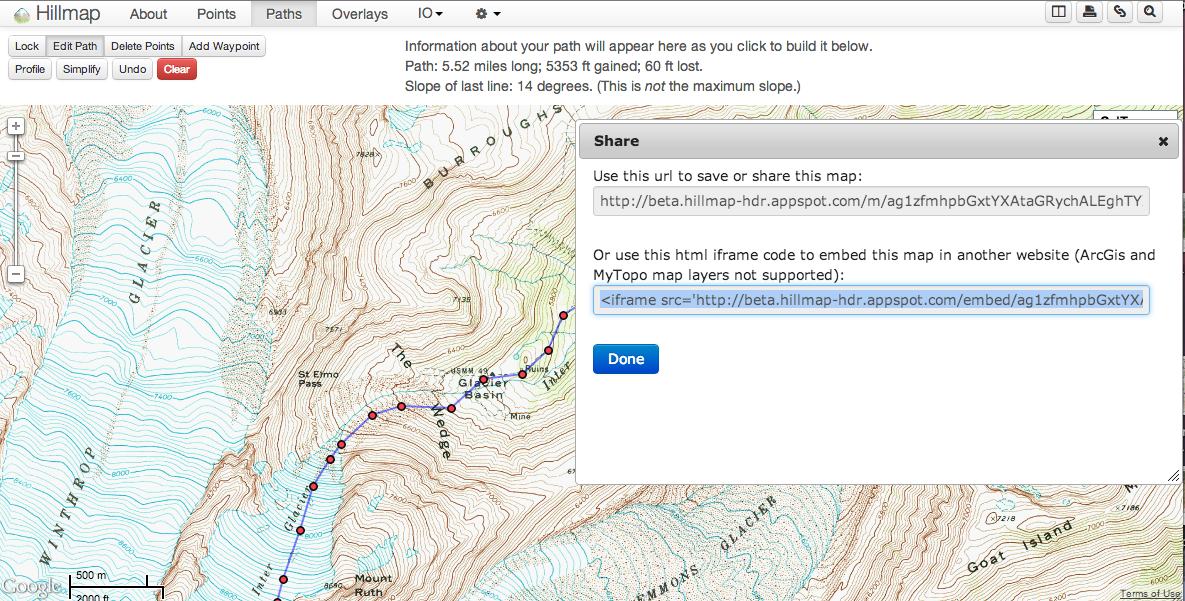Zoom in using the plus control
This screenshot has height=601, width=1185.
coord(15,127)
